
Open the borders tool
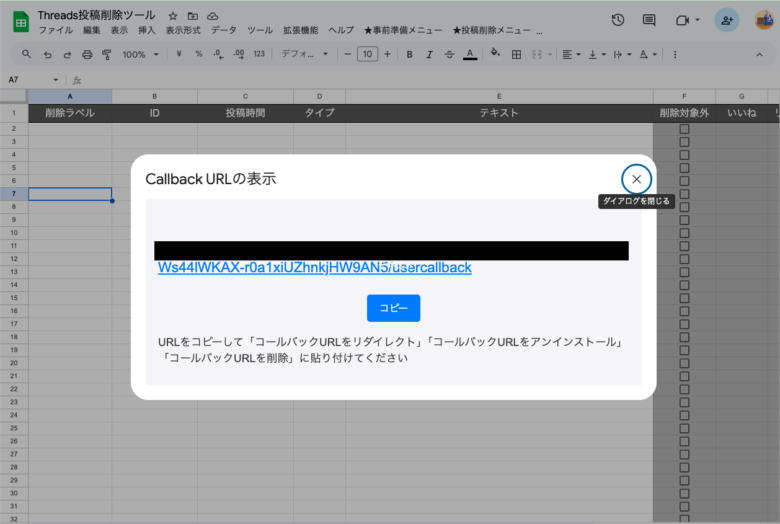click(516, 54)
